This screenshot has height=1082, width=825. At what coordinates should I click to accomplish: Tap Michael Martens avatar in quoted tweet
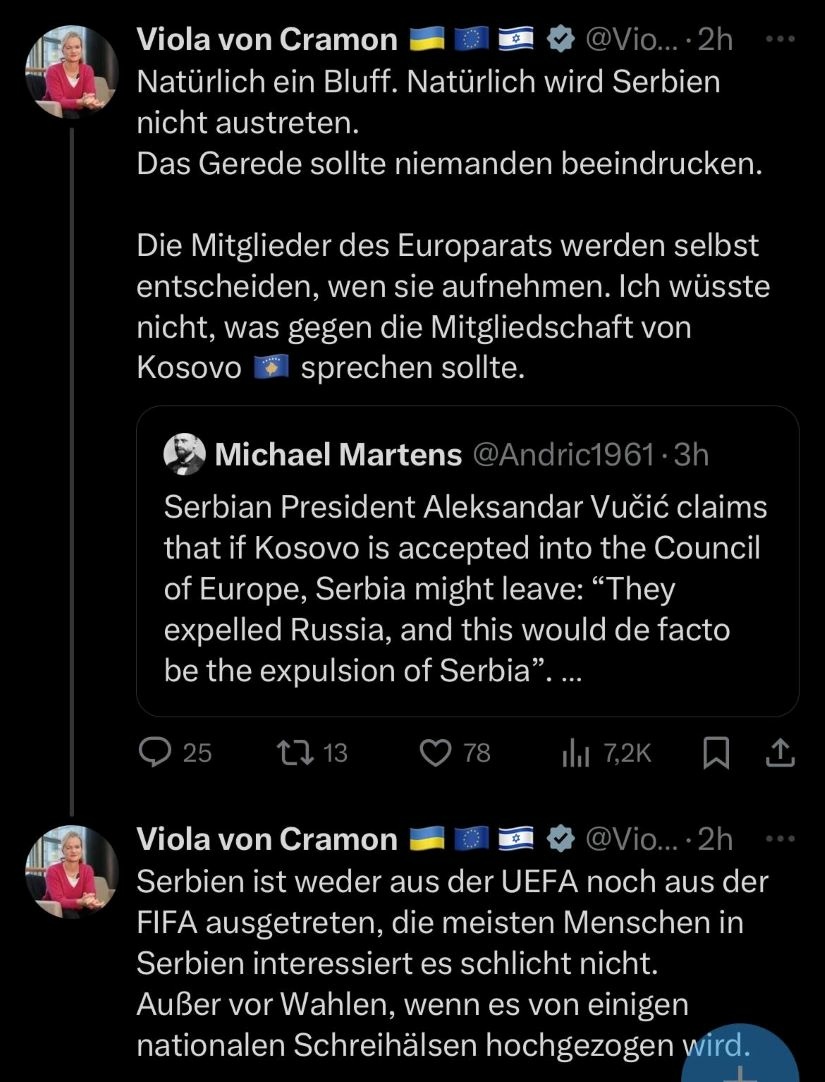[x=185, y=454]
